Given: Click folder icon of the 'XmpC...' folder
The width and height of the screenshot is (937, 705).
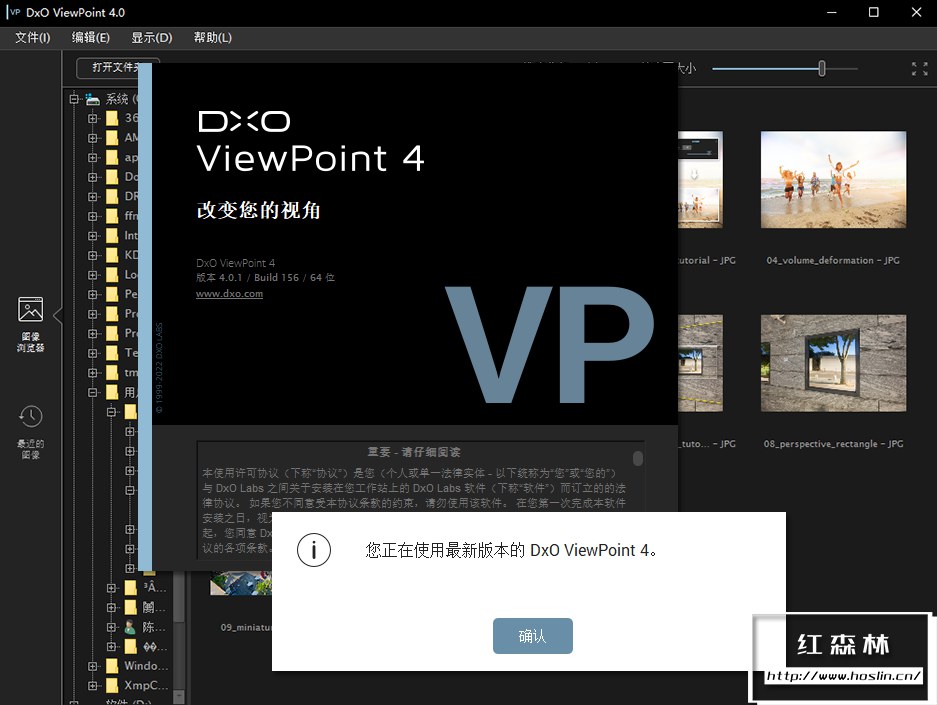Looking at the screenshot, I should [112, 686].
